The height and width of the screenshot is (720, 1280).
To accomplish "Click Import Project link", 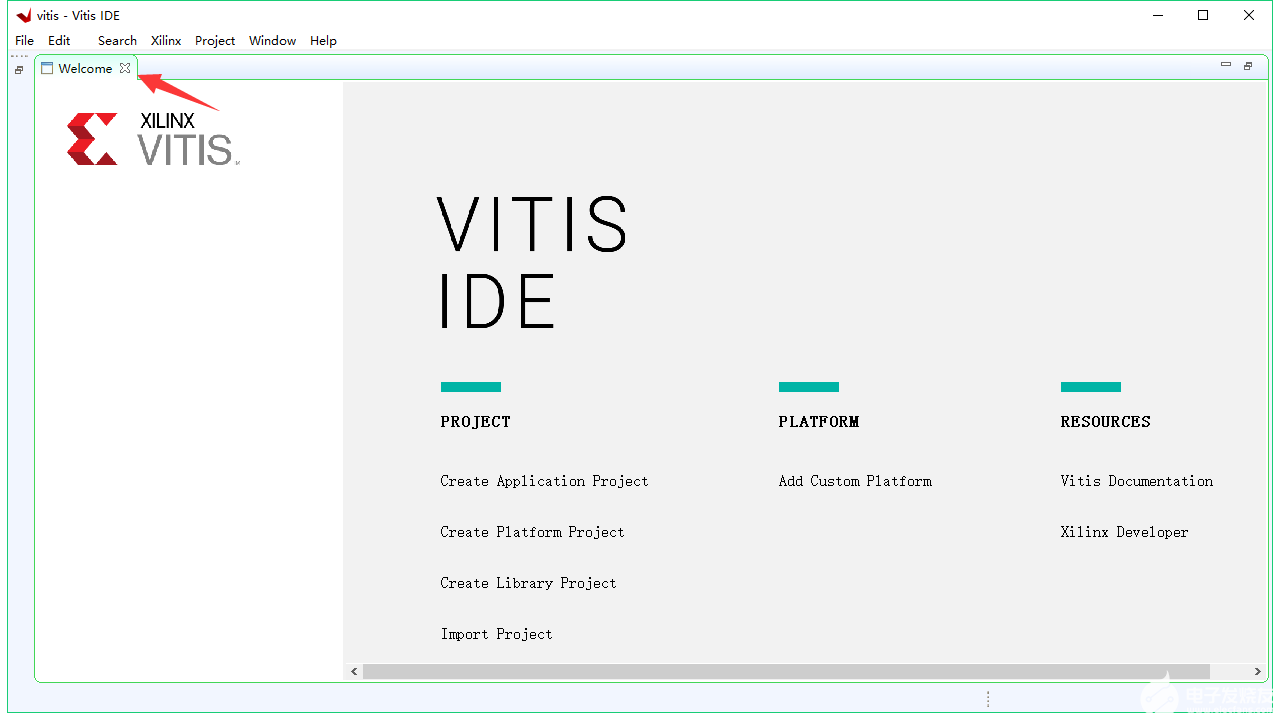I will point(496,634).
